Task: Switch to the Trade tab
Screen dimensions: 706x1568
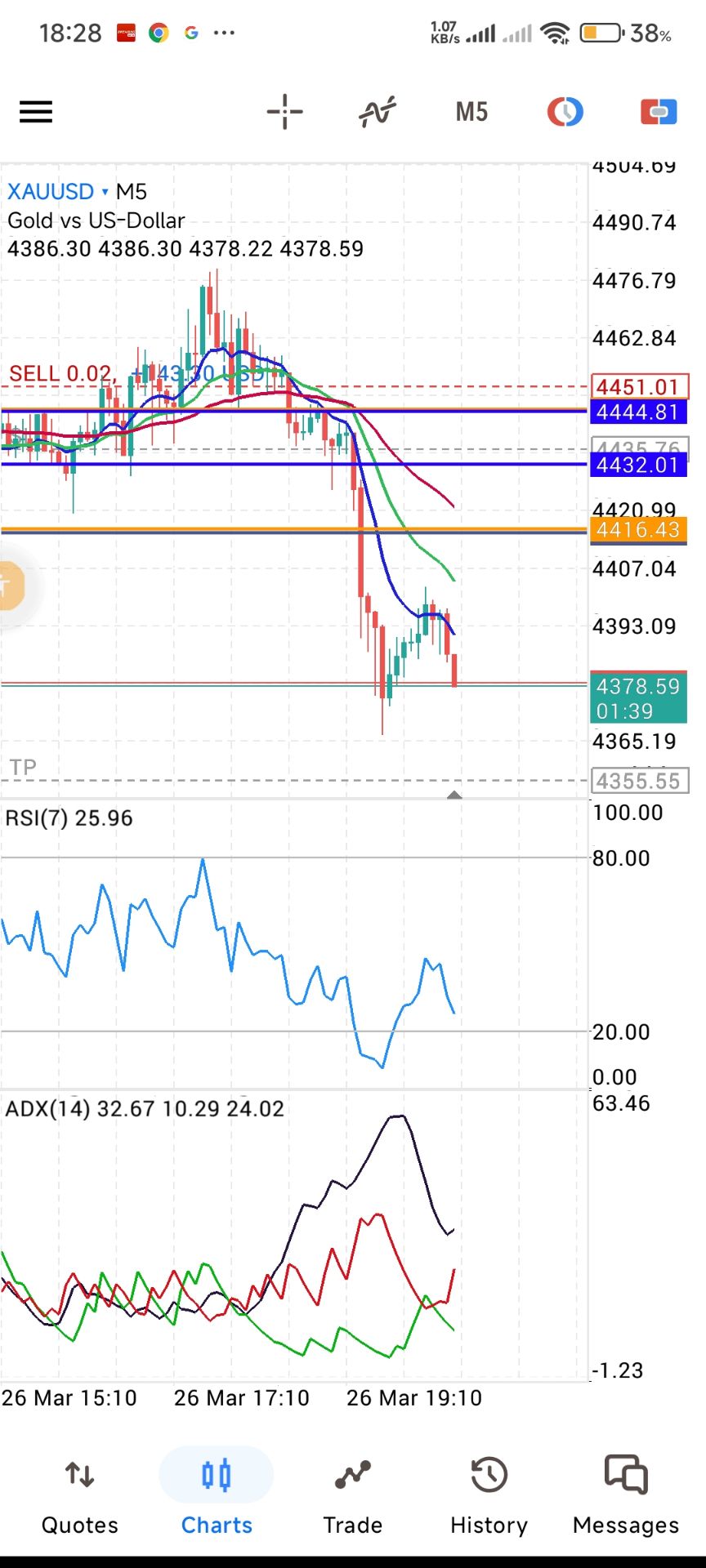Action: tap(352, 1494)
